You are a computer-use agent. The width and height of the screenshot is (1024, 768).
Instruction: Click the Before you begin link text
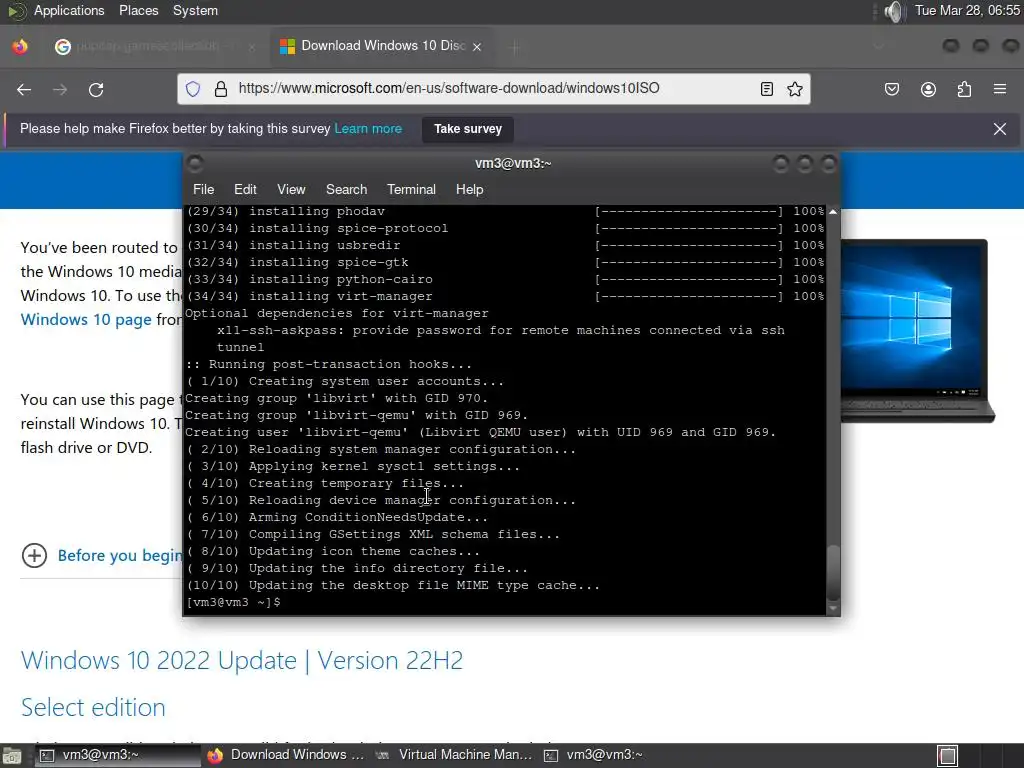tap(120, 556)
